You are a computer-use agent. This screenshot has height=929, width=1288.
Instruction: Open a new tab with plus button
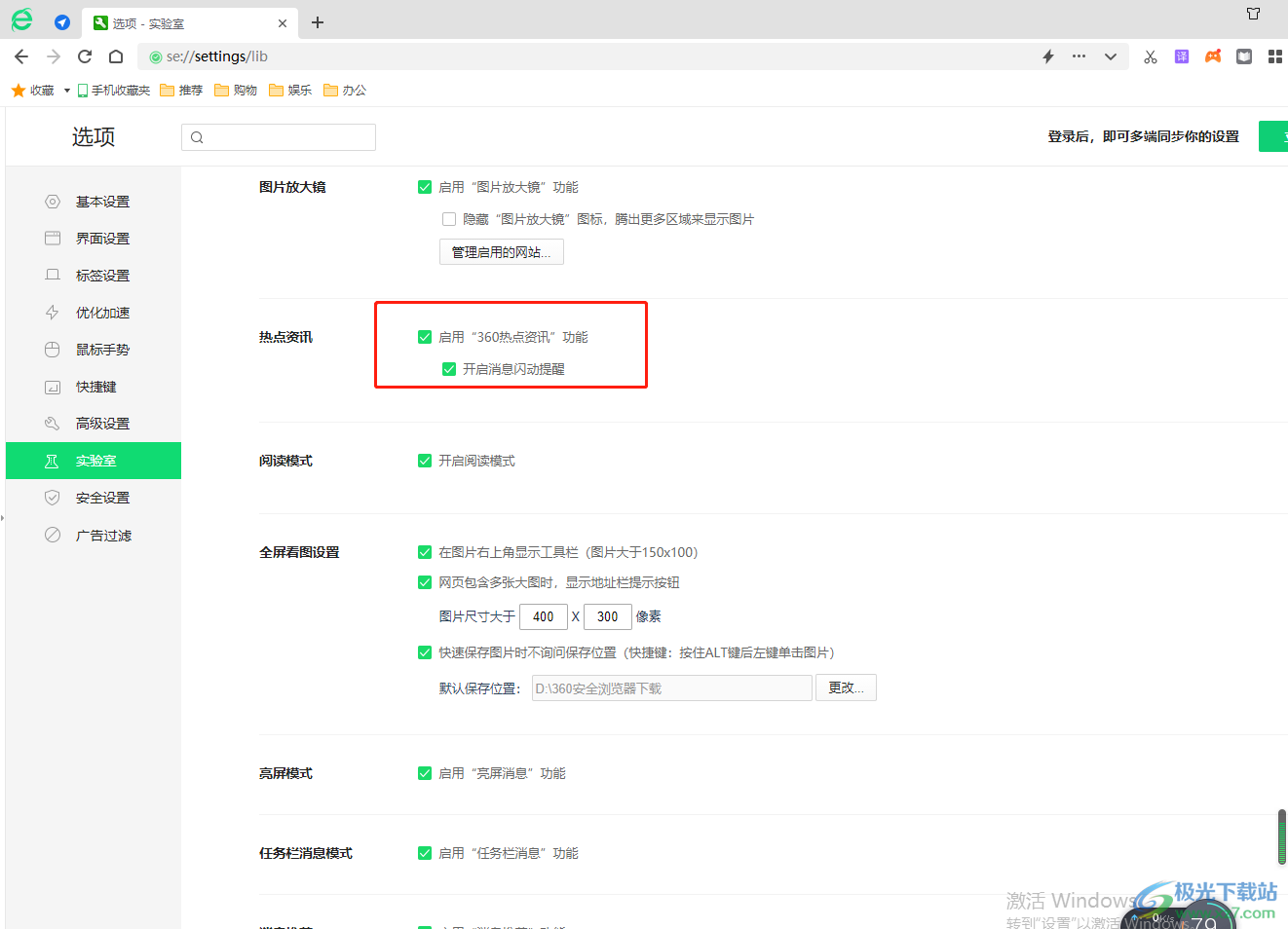(x=318, y=22)
